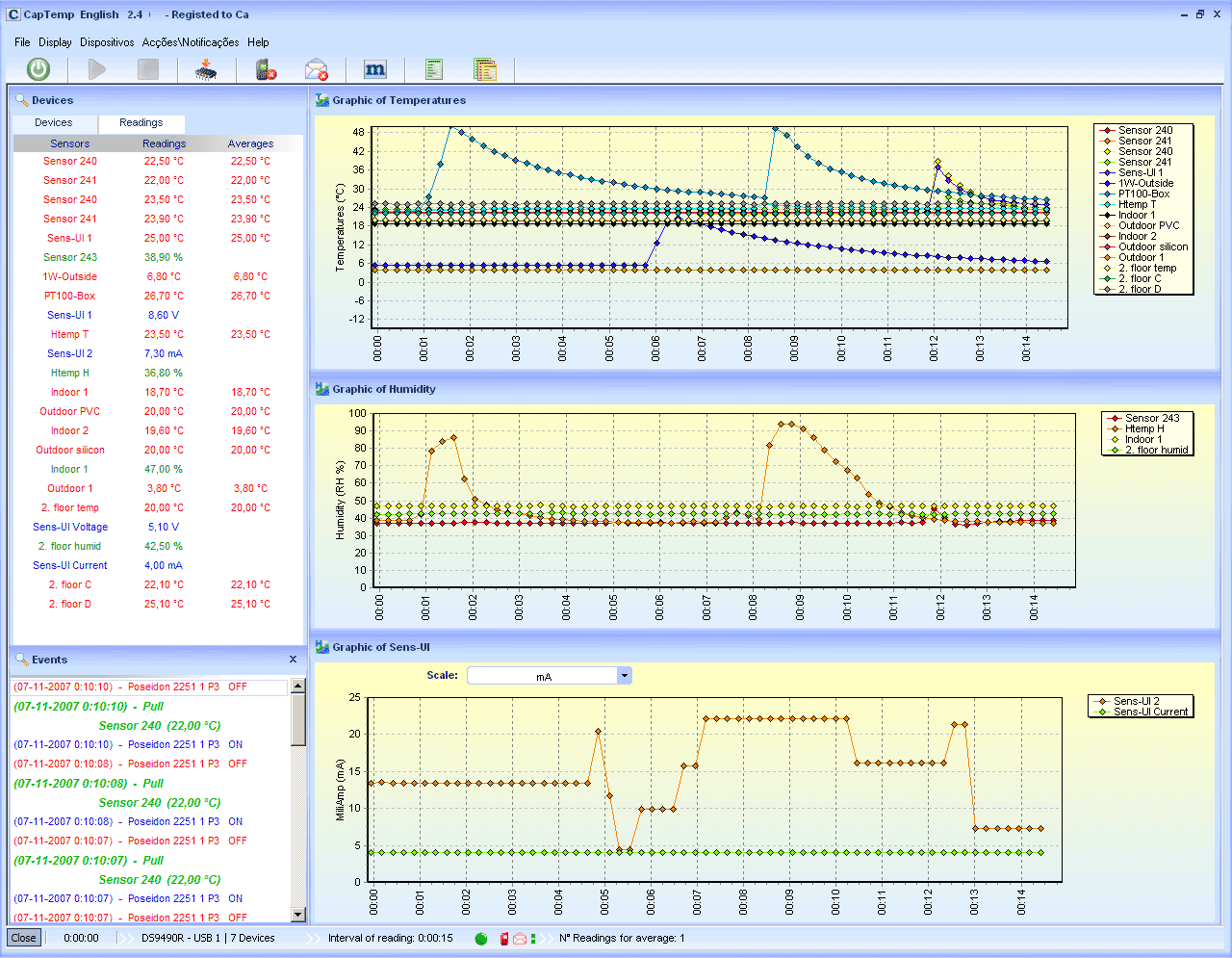
Task: Select the Sens-UI Current row in sensor list
Action: pyautogui.click(x=158, y=565)
